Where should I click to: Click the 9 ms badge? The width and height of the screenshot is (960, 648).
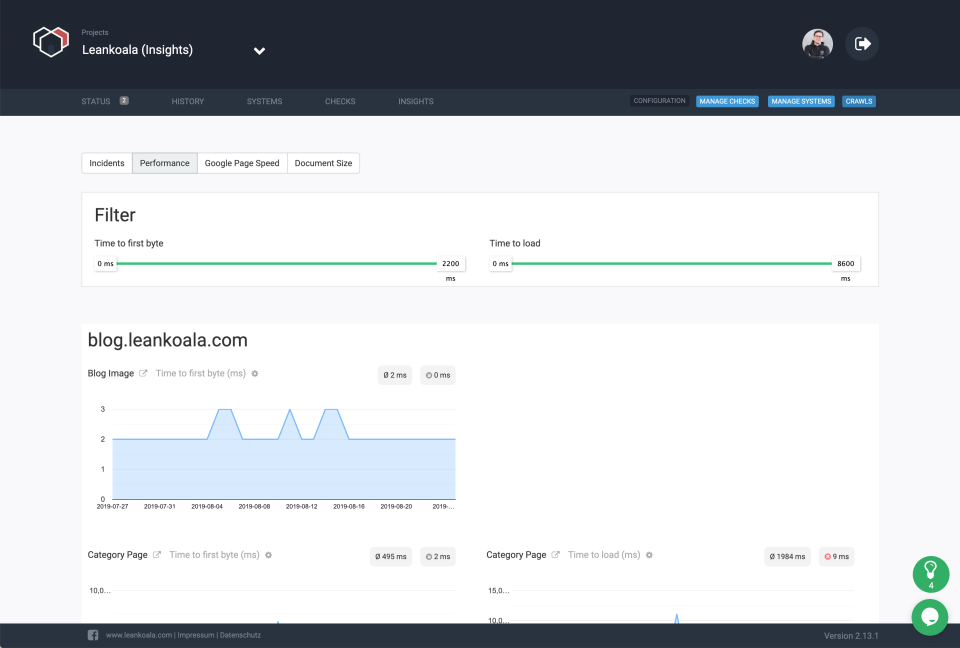(836, 556)
